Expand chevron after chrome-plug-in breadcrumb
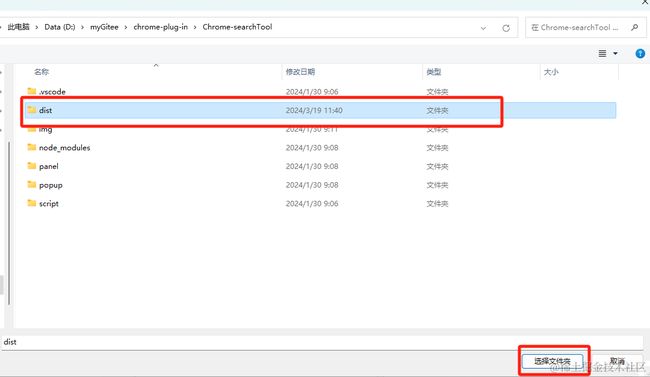 pyautogui.click(x=195, y=27)
